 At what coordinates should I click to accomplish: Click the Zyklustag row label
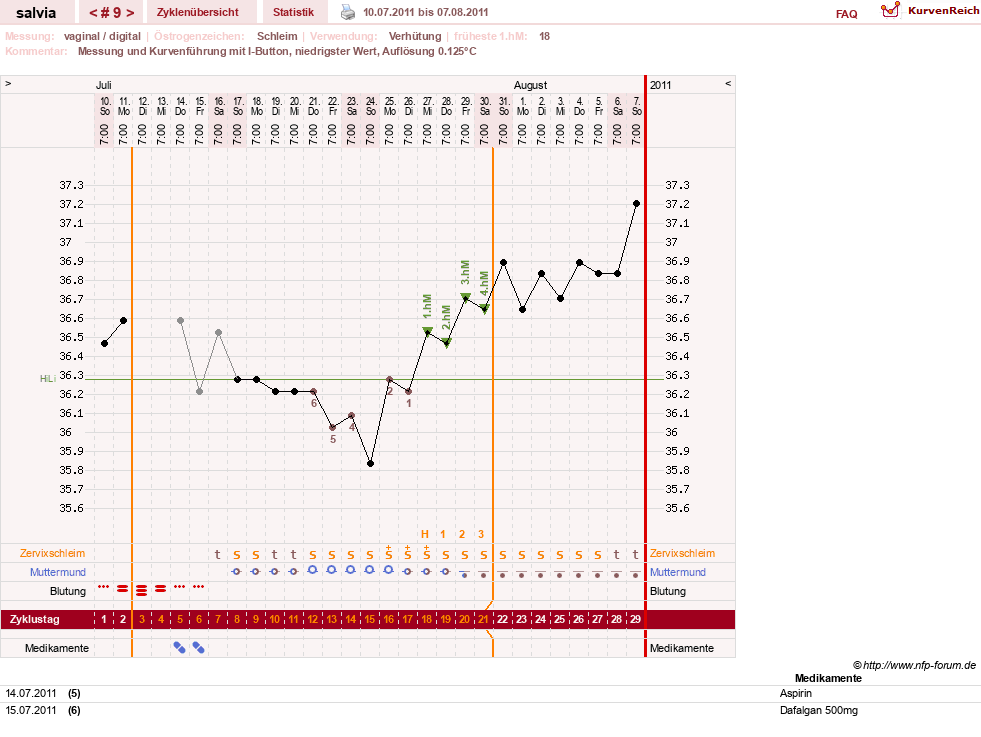coord(34,619)
